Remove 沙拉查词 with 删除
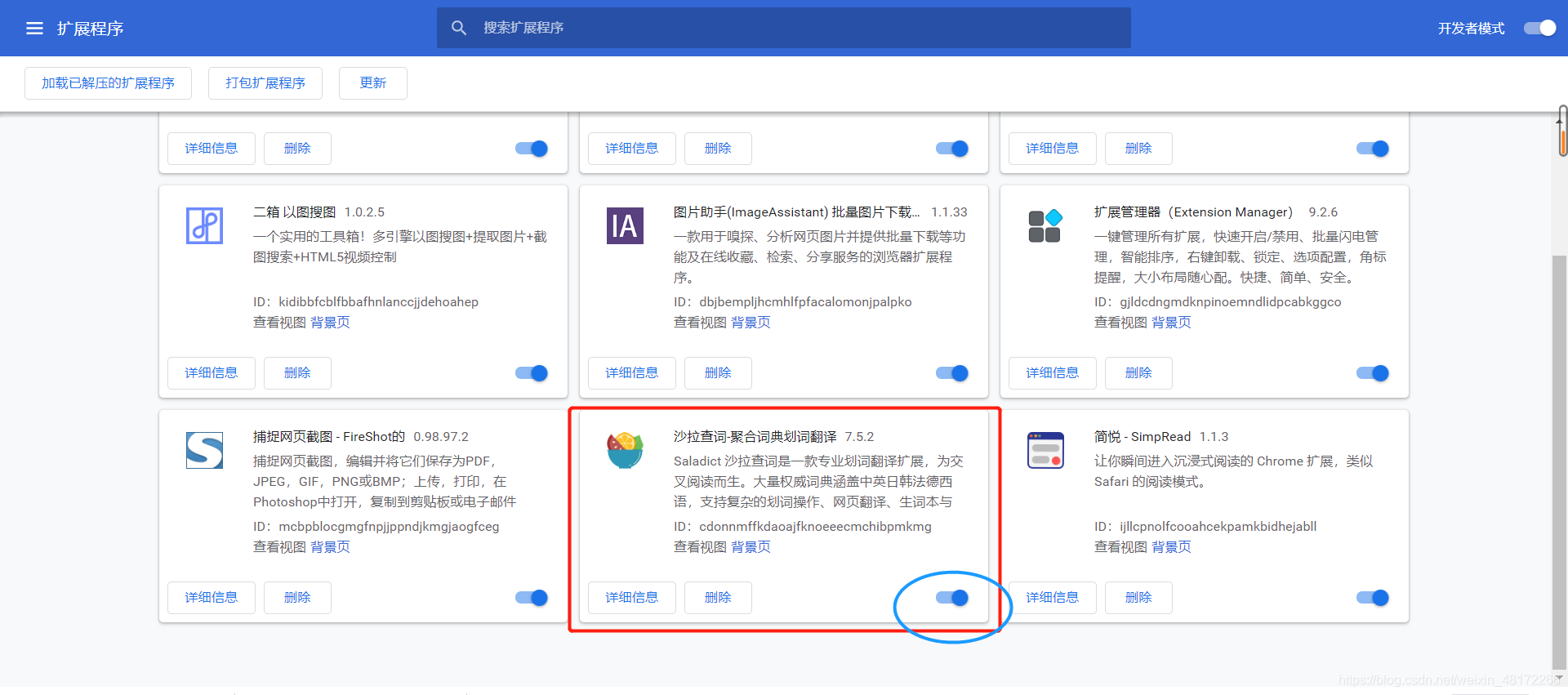 pos(718,598)
